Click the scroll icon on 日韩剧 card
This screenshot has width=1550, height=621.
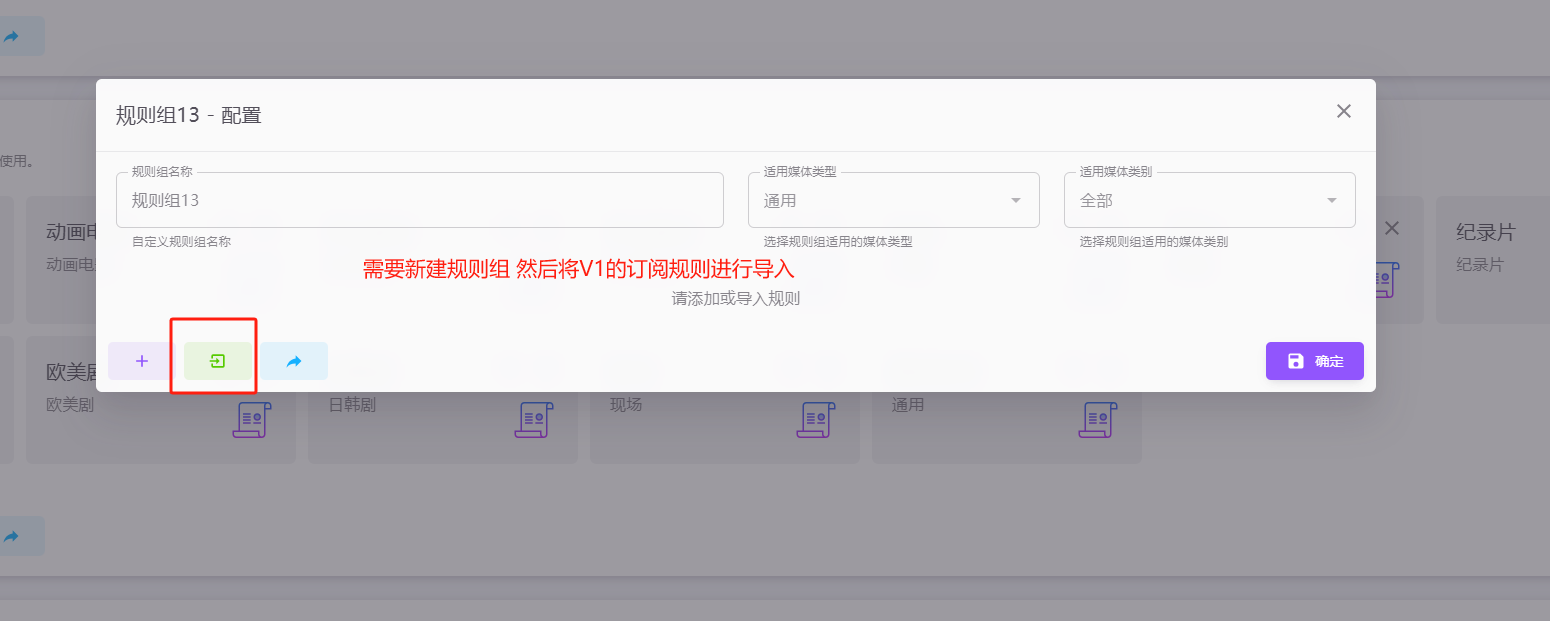pos(533,419)
